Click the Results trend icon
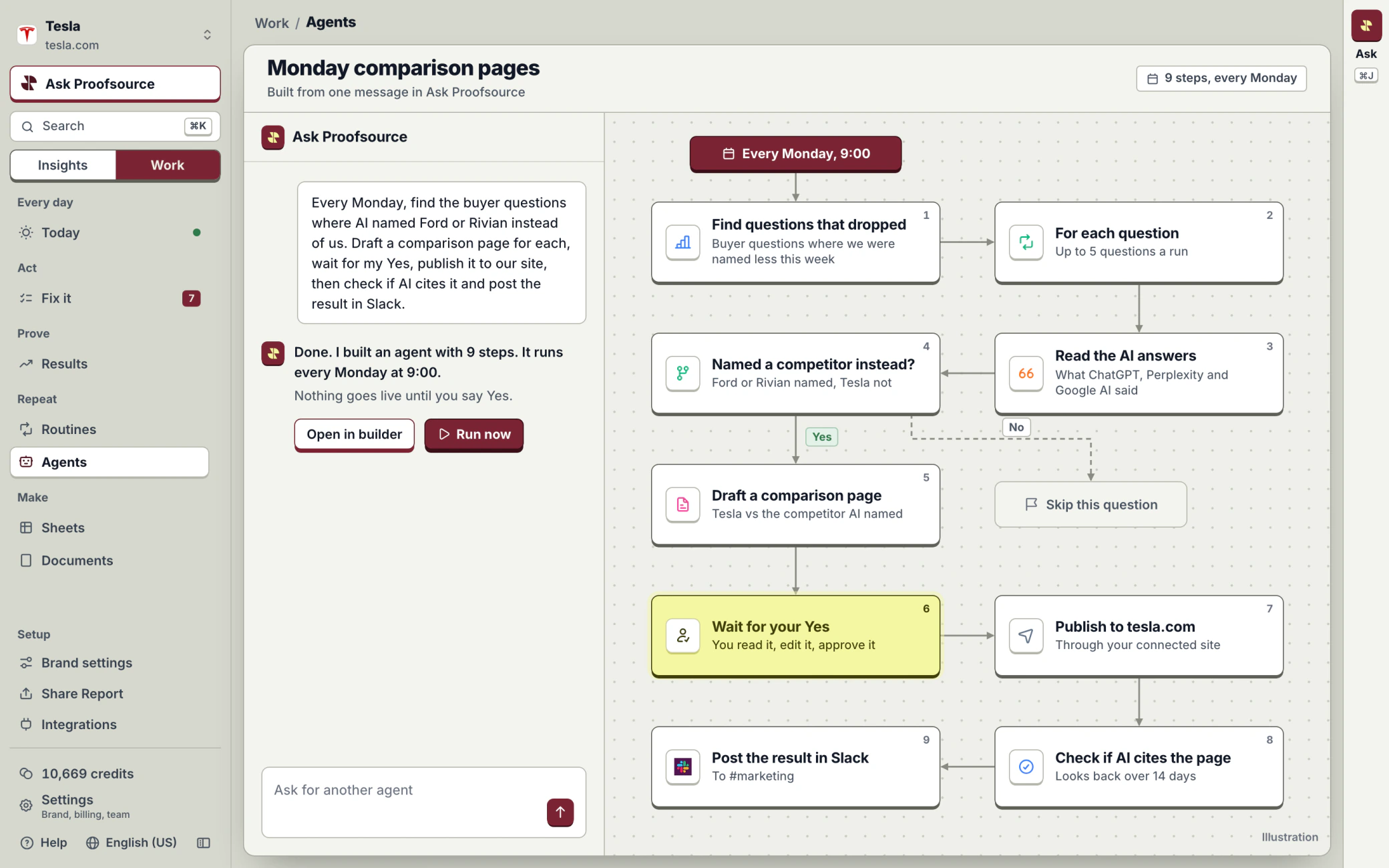This screenshot has height=868, width=1389. click(x=26, y=364)
